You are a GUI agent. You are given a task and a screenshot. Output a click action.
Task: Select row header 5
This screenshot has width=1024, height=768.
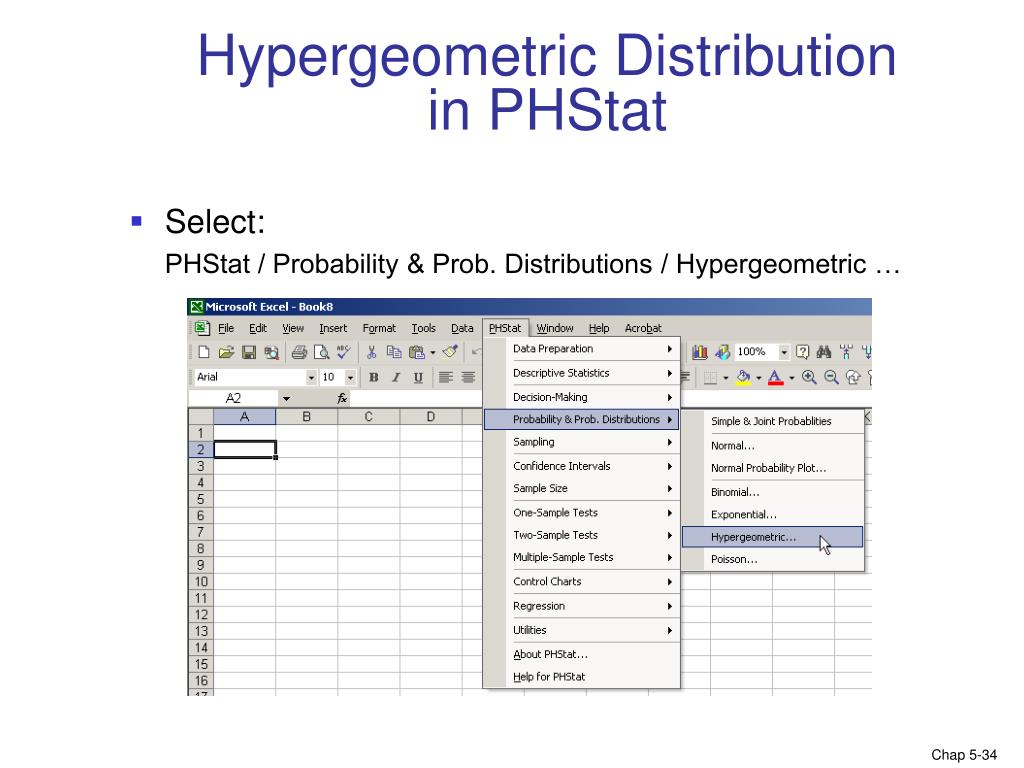click(x=200, y=500)
